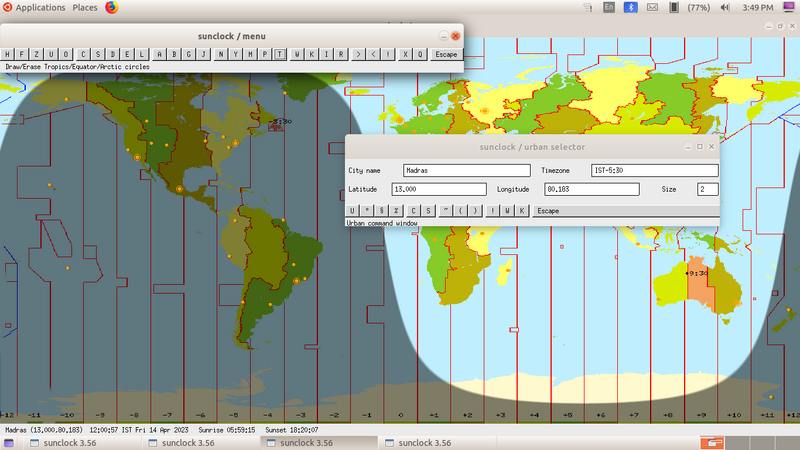Click the Q button in sunclock menu

pos(420,54)
